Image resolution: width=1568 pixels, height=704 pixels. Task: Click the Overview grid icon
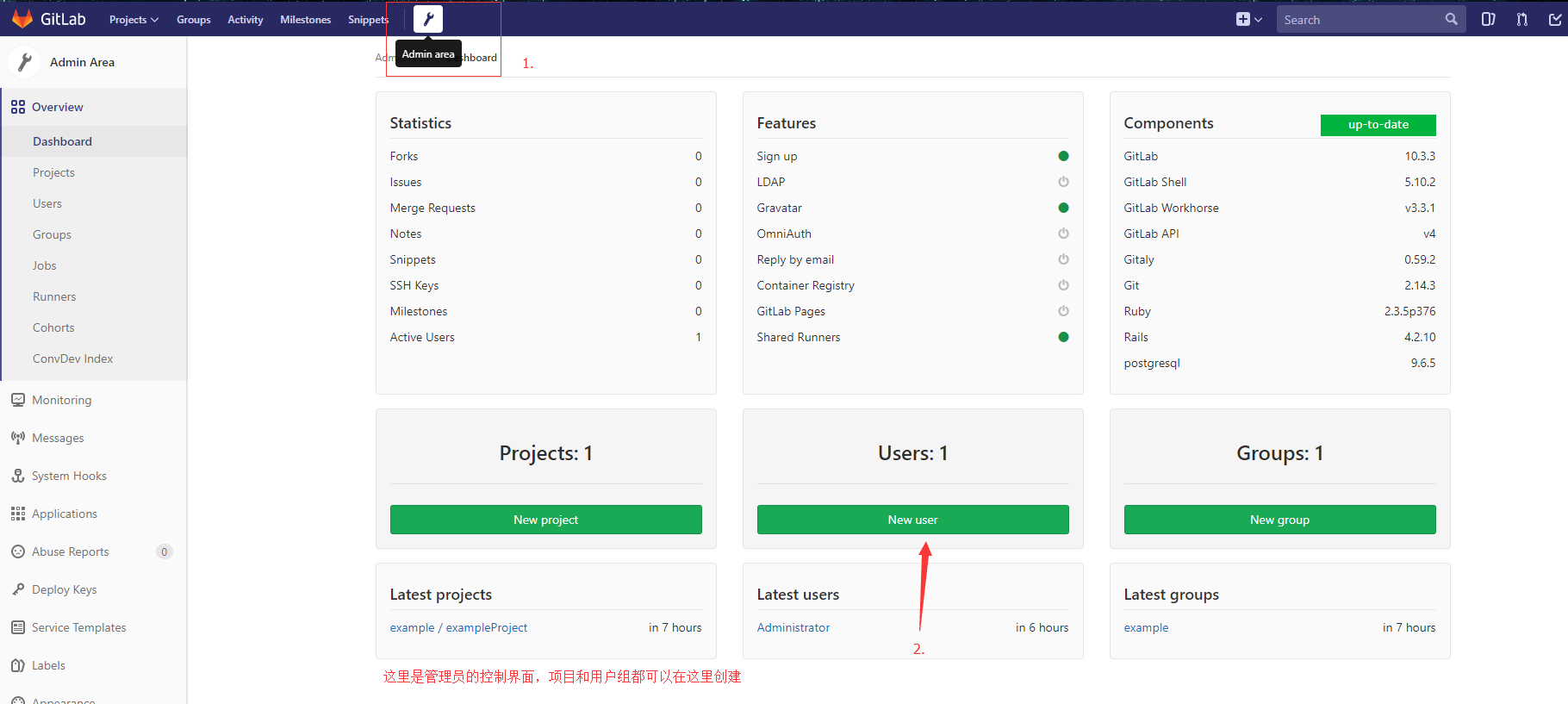(18, 107)
